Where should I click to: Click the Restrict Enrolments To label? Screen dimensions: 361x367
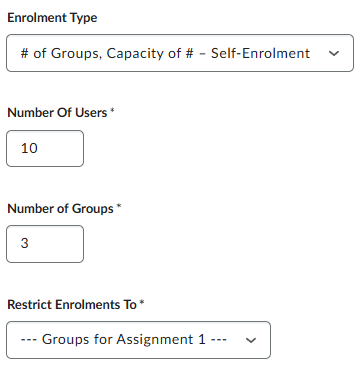pyautogui.click(x=72, y=304)
